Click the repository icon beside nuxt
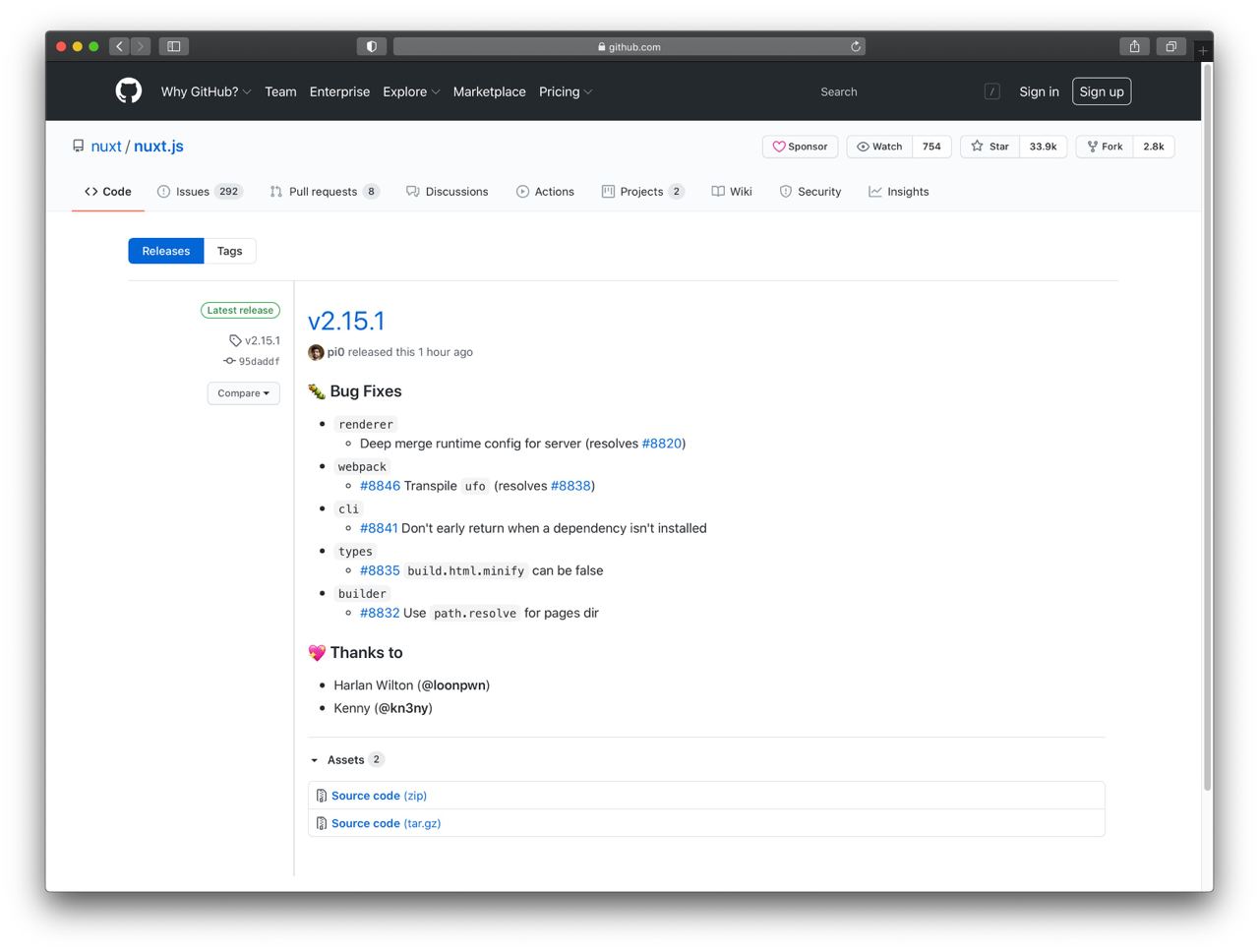The image size is (1259, 952). pos(78,146)
